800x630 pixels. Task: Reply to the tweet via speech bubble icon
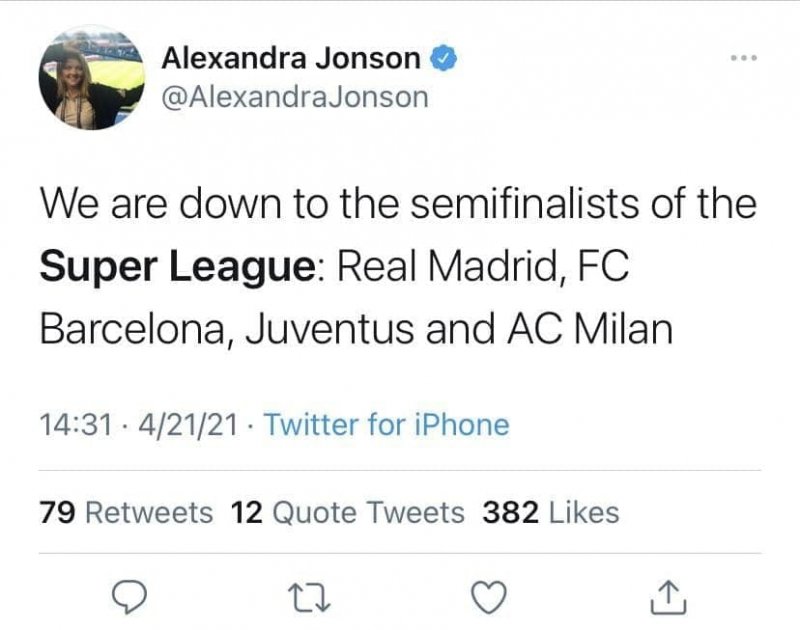(128, 596)
